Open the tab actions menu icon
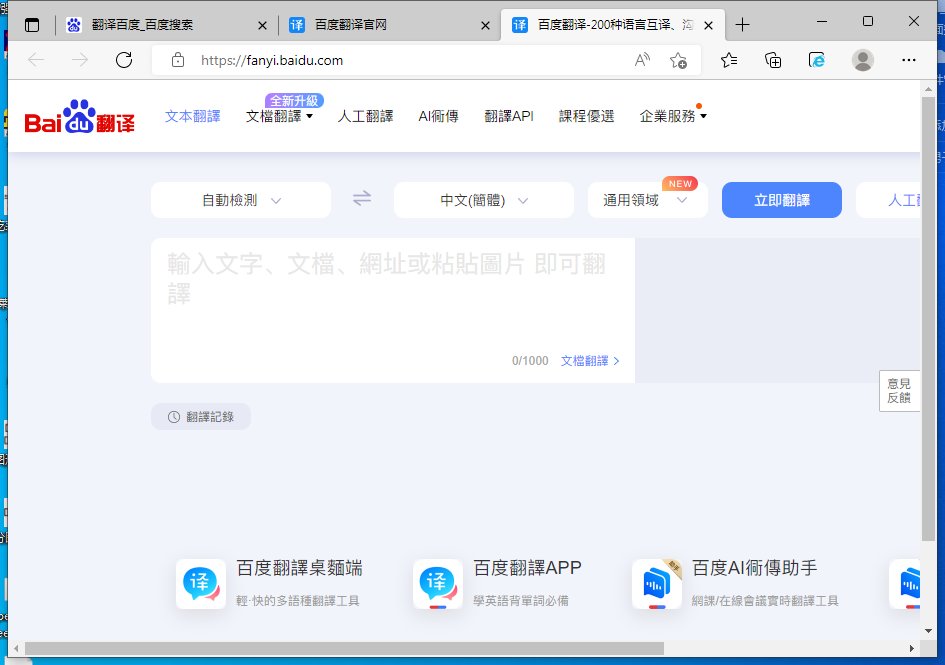This screenshot has width=945, height=665. point(32,25)
